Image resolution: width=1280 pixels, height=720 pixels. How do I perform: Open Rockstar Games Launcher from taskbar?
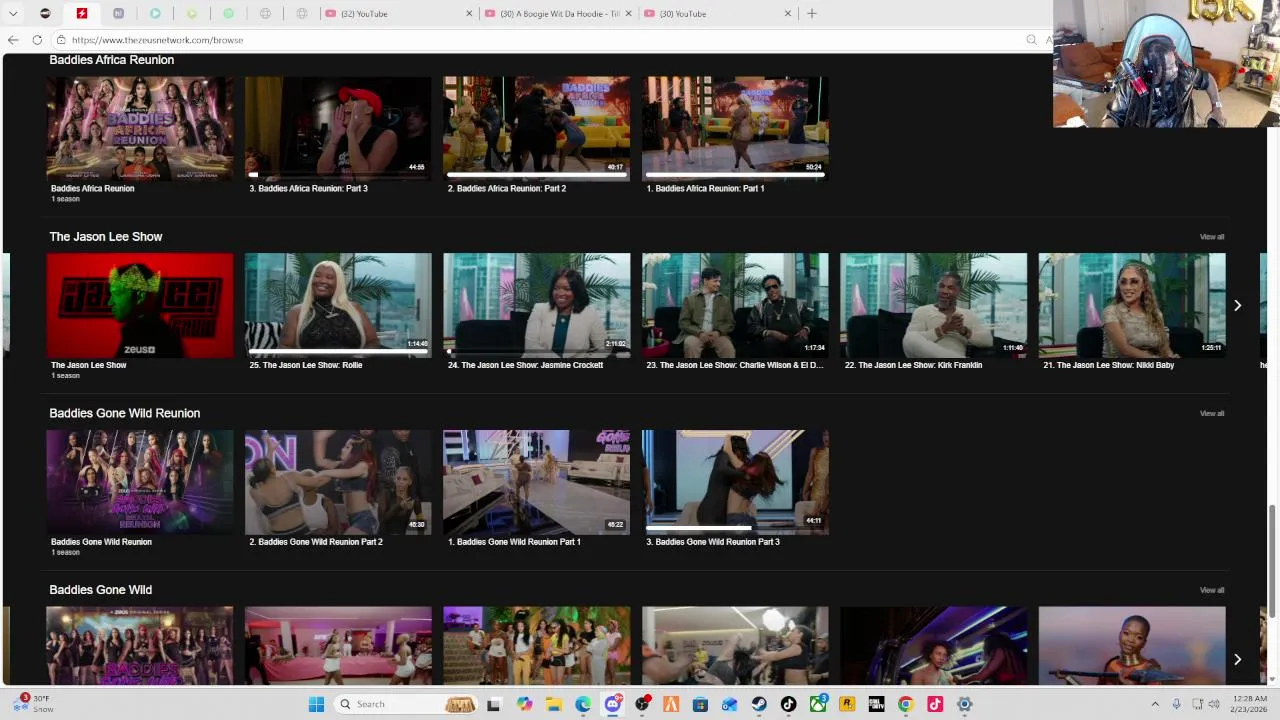847,704
